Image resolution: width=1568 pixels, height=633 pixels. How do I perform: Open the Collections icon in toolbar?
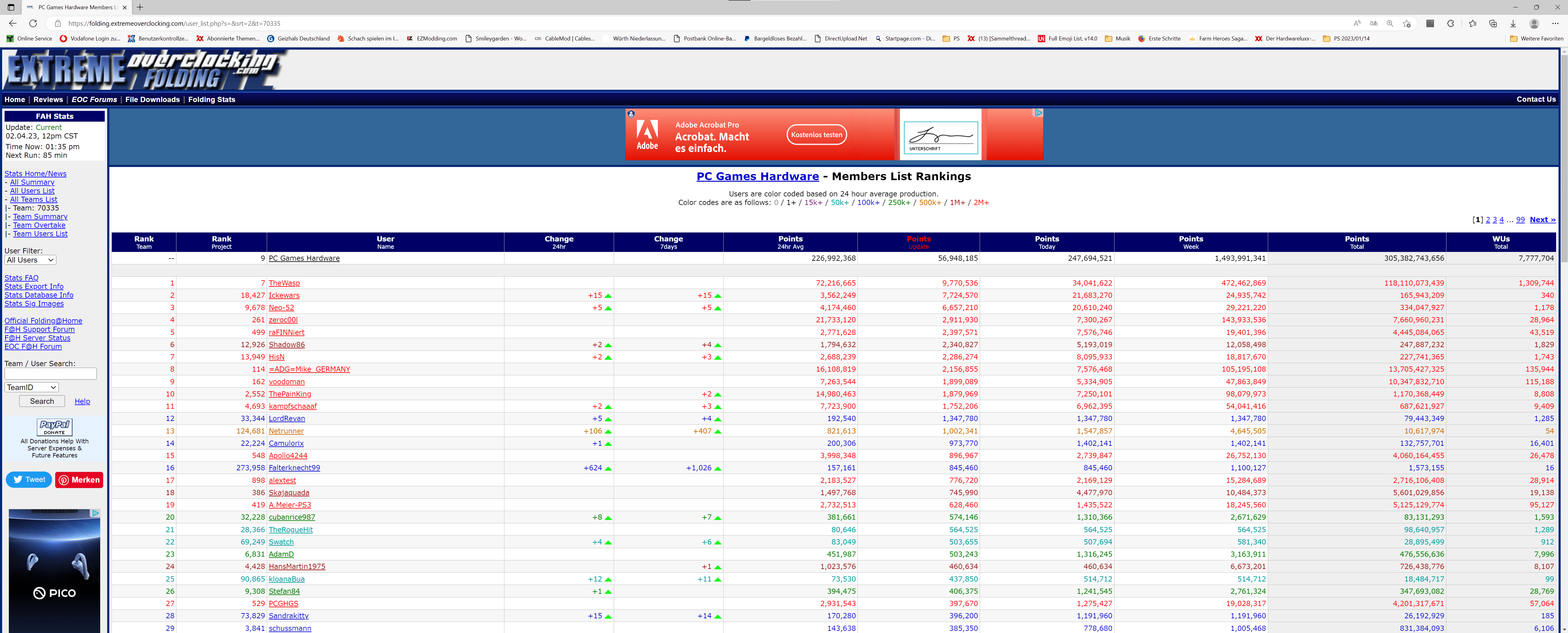(x=1493, y=23)
